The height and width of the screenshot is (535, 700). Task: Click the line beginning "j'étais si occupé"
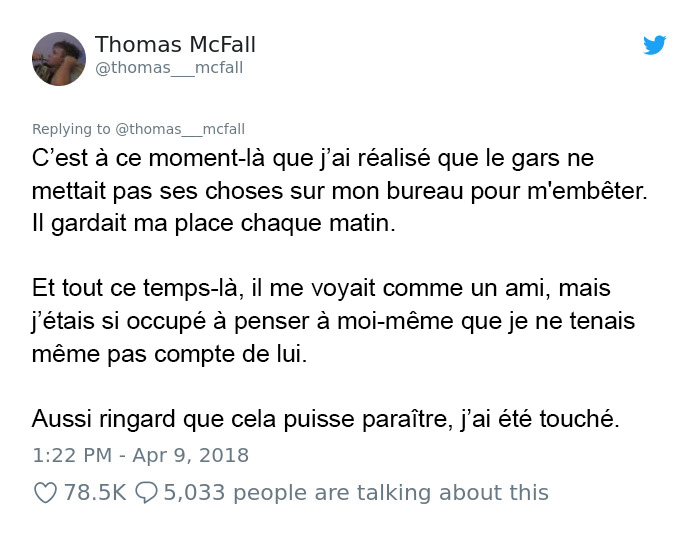[x=333, y=321]
